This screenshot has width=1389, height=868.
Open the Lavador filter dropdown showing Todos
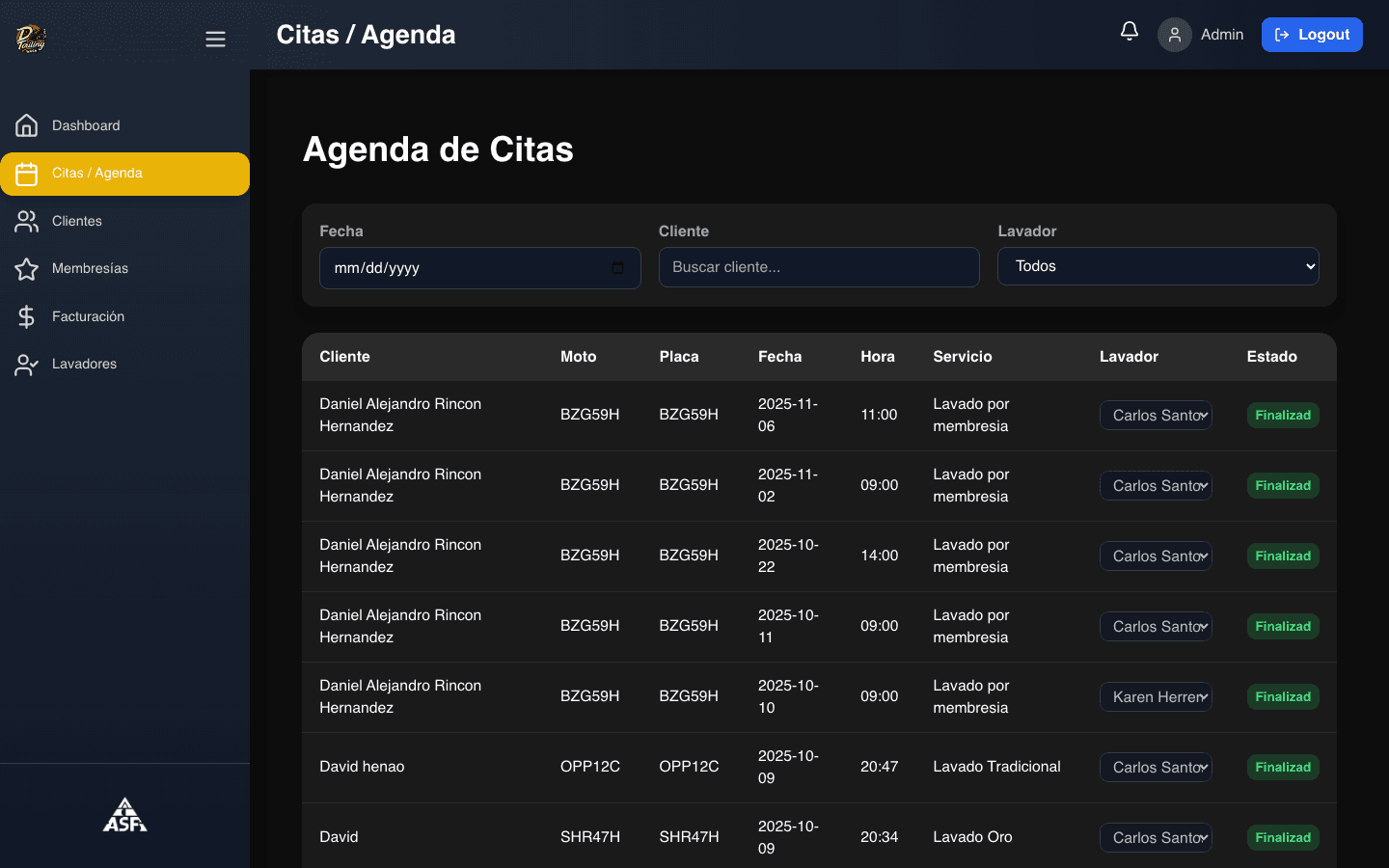coord(1158,266)
